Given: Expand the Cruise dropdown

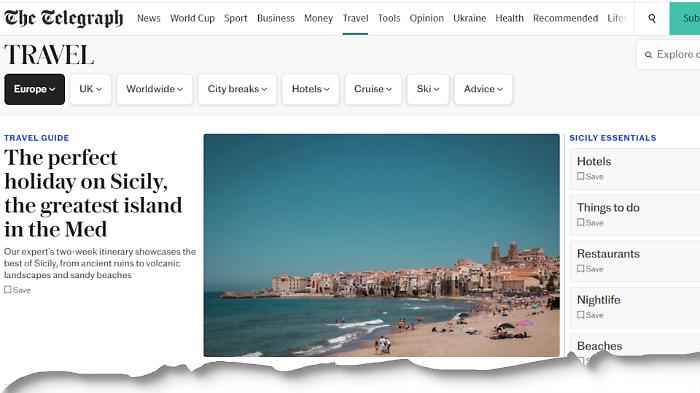Looking at the screenshot, I should [373, 89].
